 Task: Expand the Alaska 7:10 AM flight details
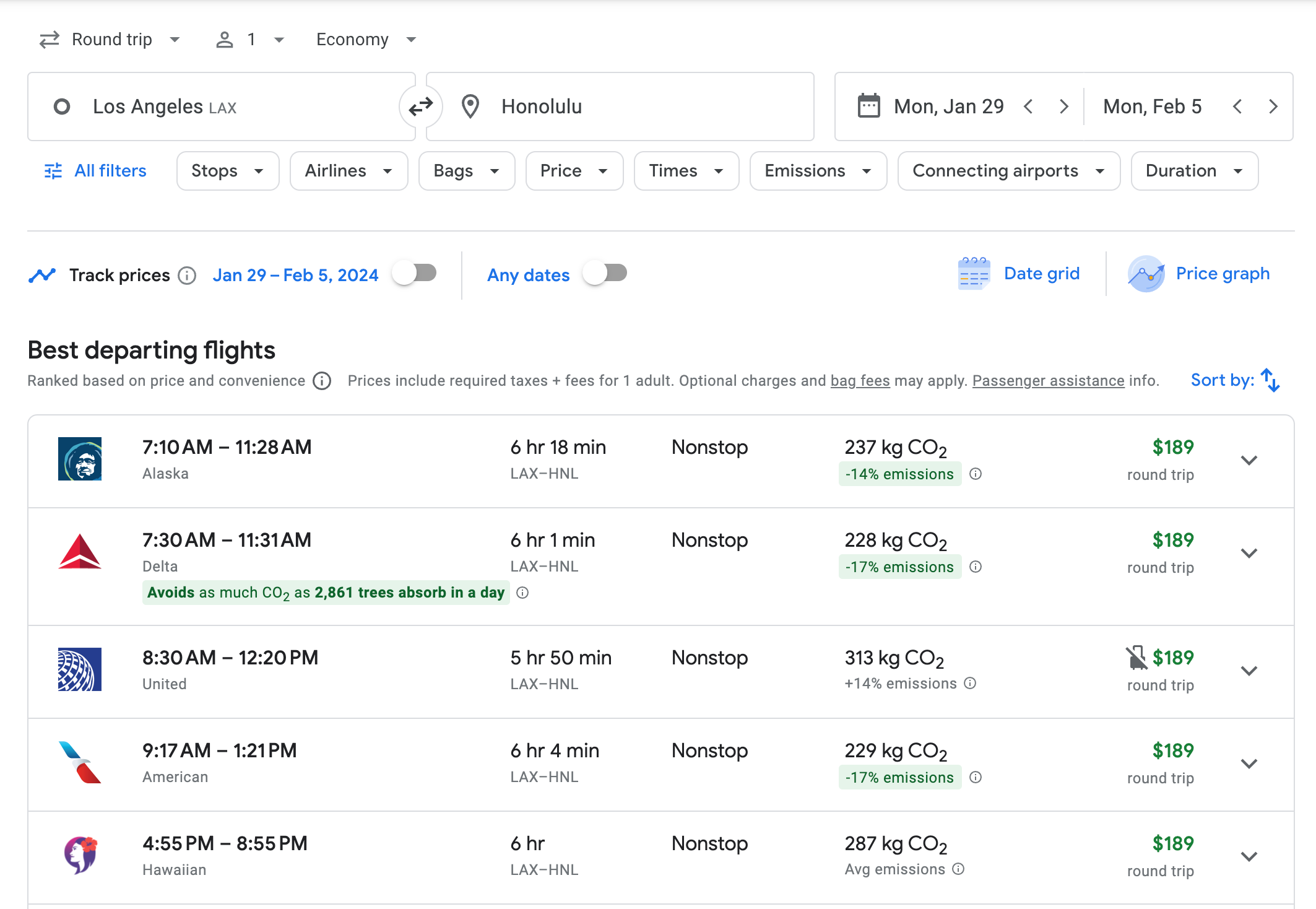coord(1249,460)
